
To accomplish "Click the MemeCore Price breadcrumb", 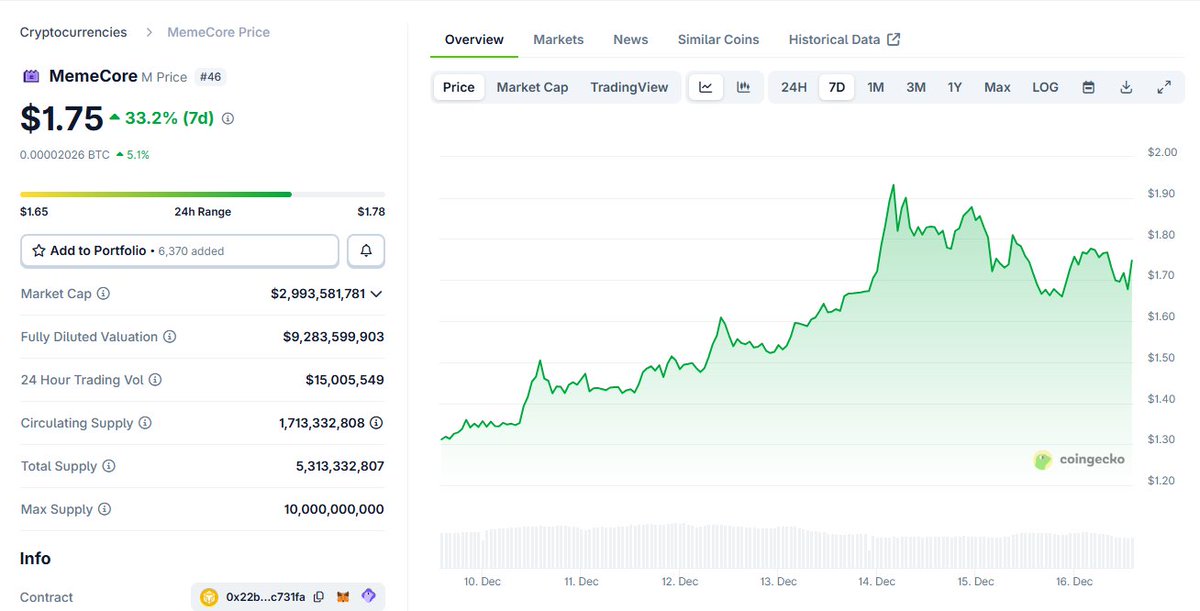I will [219, 32].
